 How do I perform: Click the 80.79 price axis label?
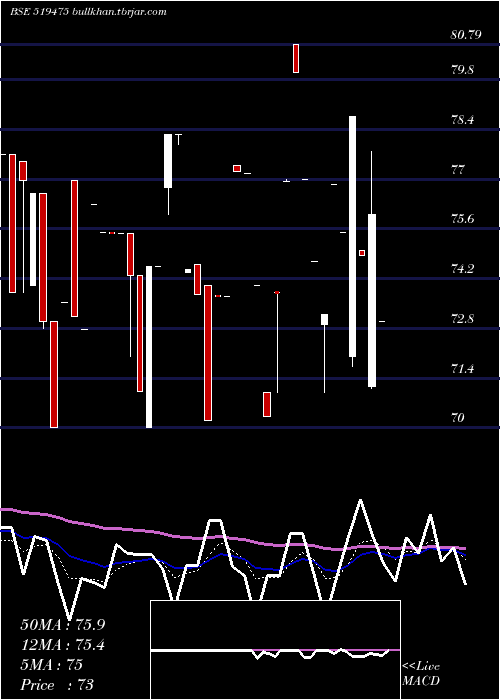466,34
